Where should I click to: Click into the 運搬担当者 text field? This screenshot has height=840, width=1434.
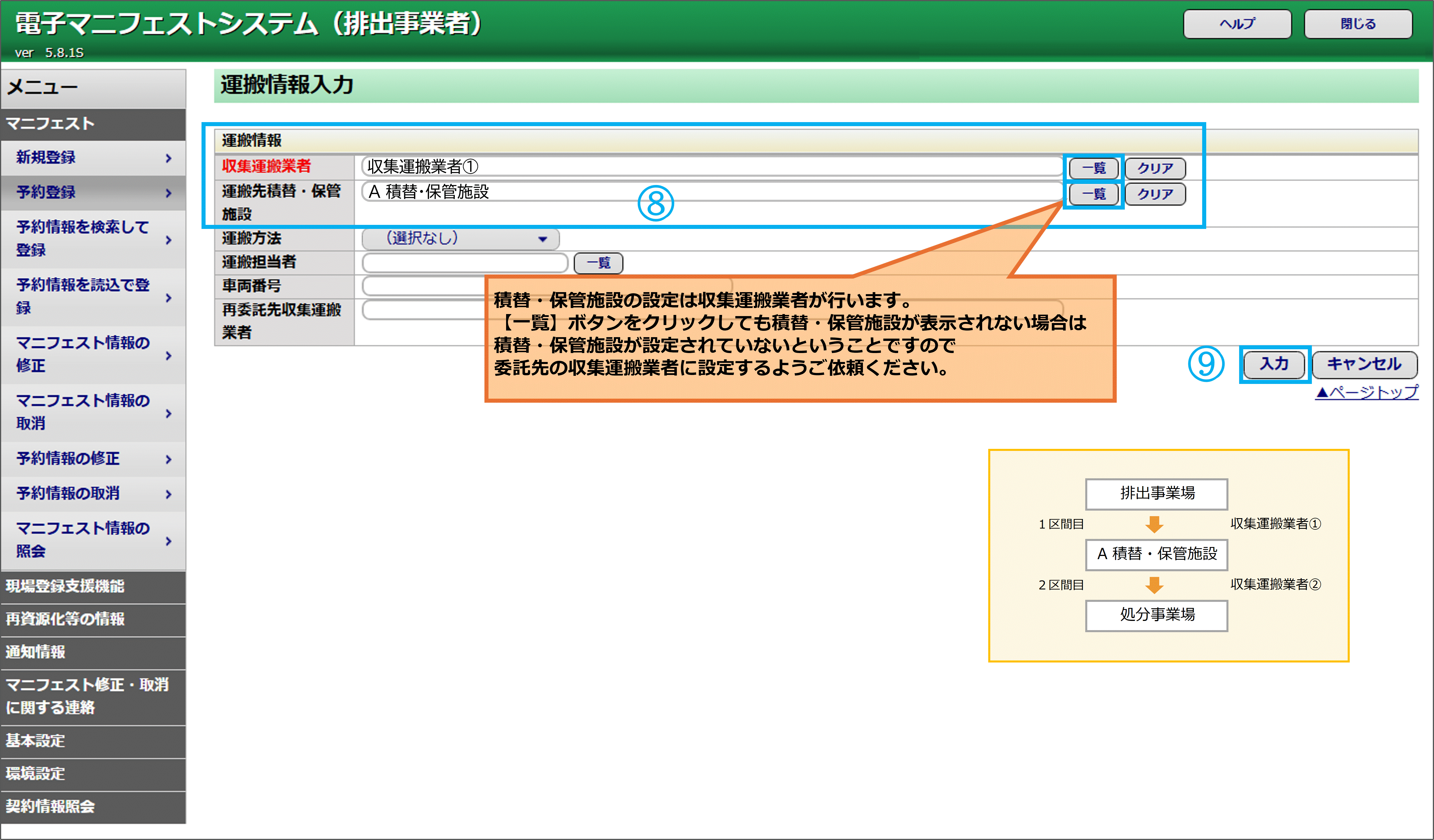(464, 263)
